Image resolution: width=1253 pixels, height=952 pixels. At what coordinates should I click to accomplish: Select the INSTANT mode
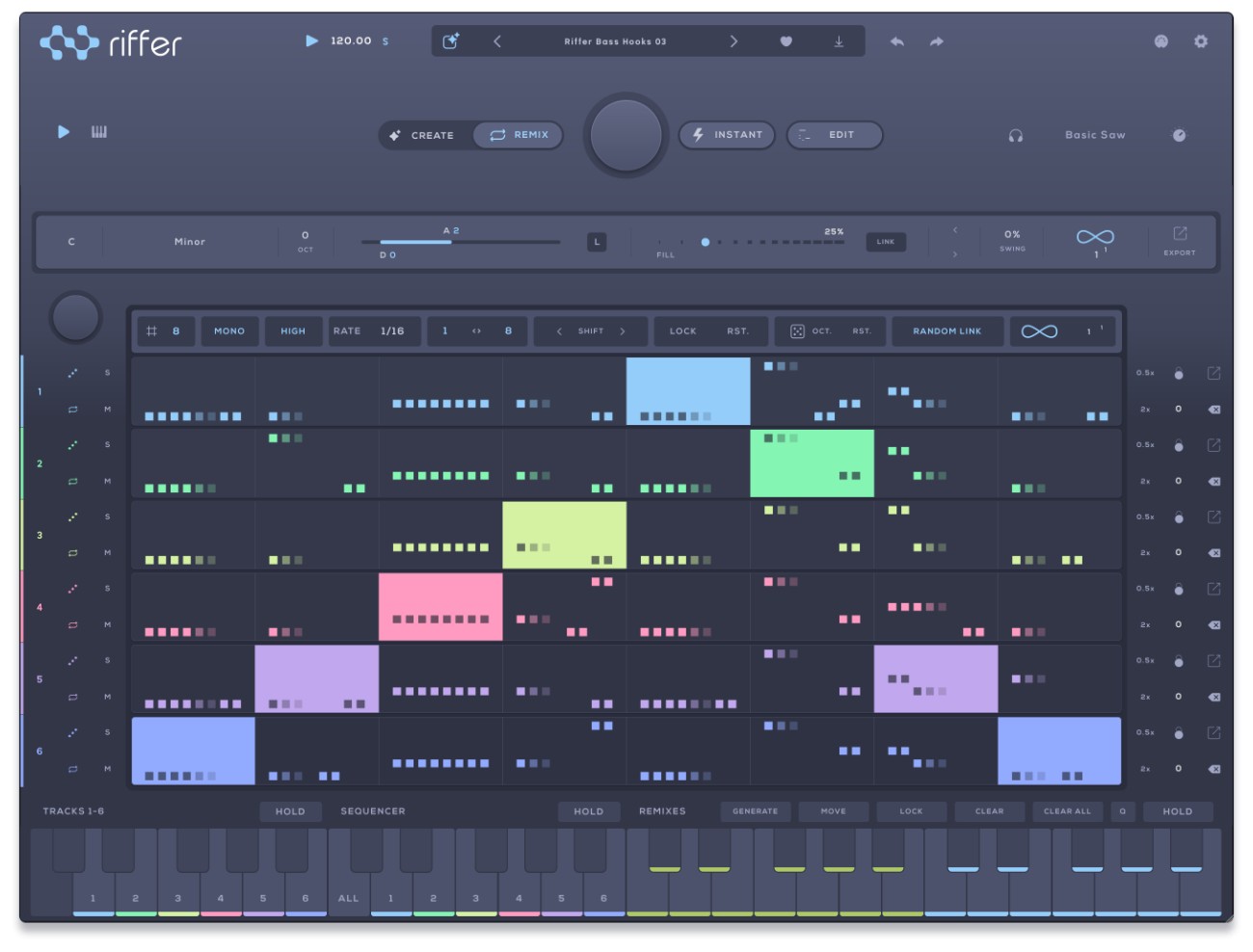[x=729, y=135]
